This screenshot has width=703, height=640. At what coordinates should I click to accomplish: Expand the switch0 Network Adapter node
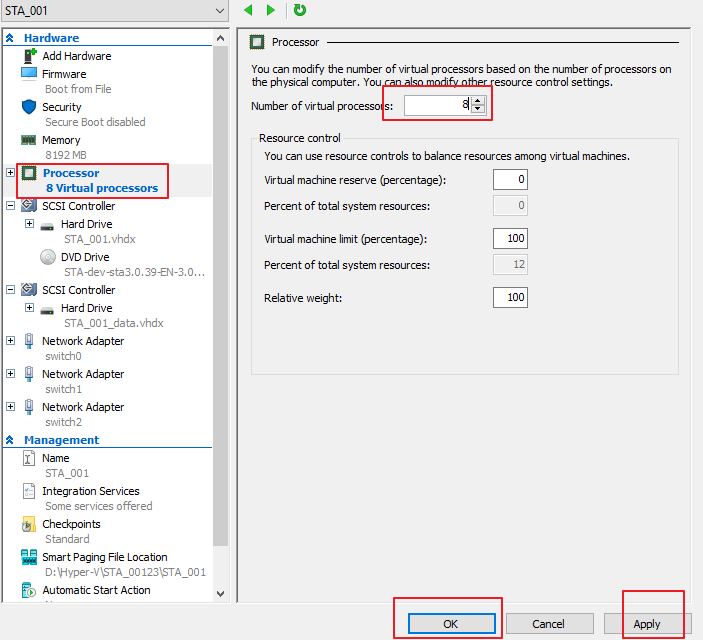10,341
